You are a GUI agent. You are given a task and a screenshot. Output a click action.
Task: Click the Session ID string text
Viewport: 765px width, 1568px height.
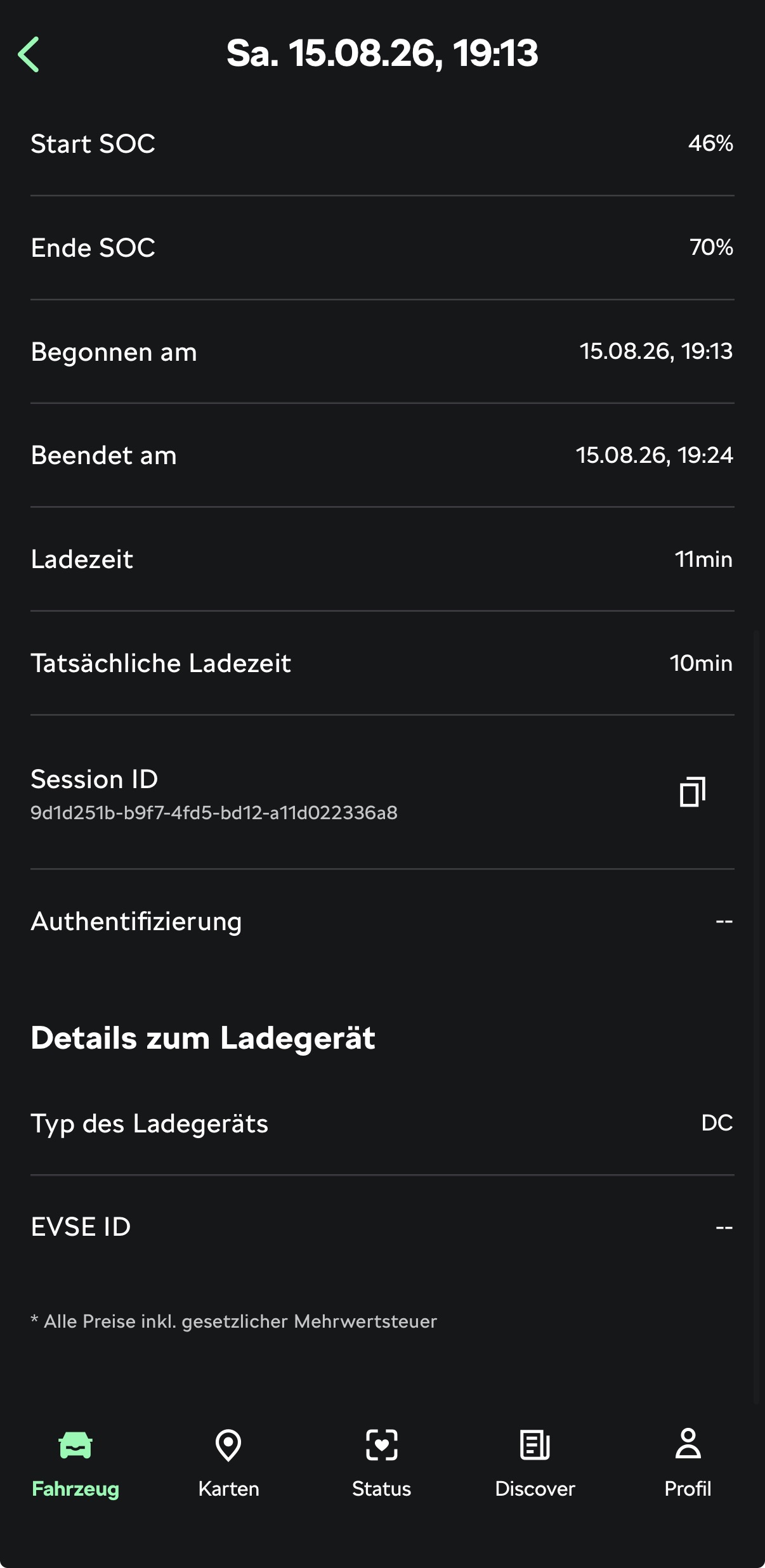214,813
